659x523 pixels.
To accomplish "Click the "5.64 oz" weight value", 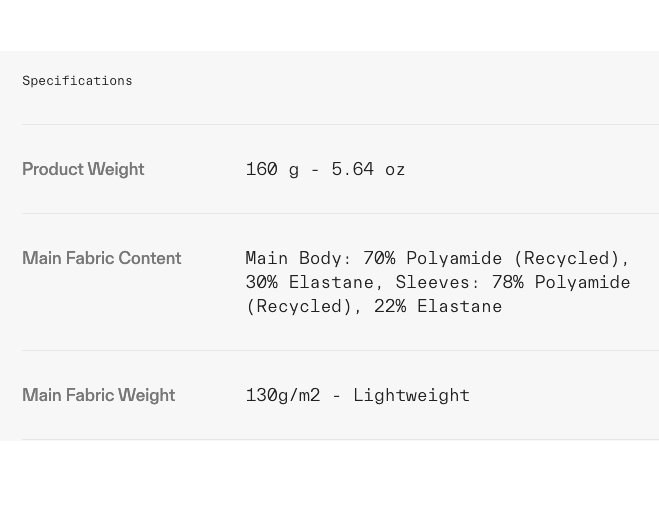I will pos(368,169).
